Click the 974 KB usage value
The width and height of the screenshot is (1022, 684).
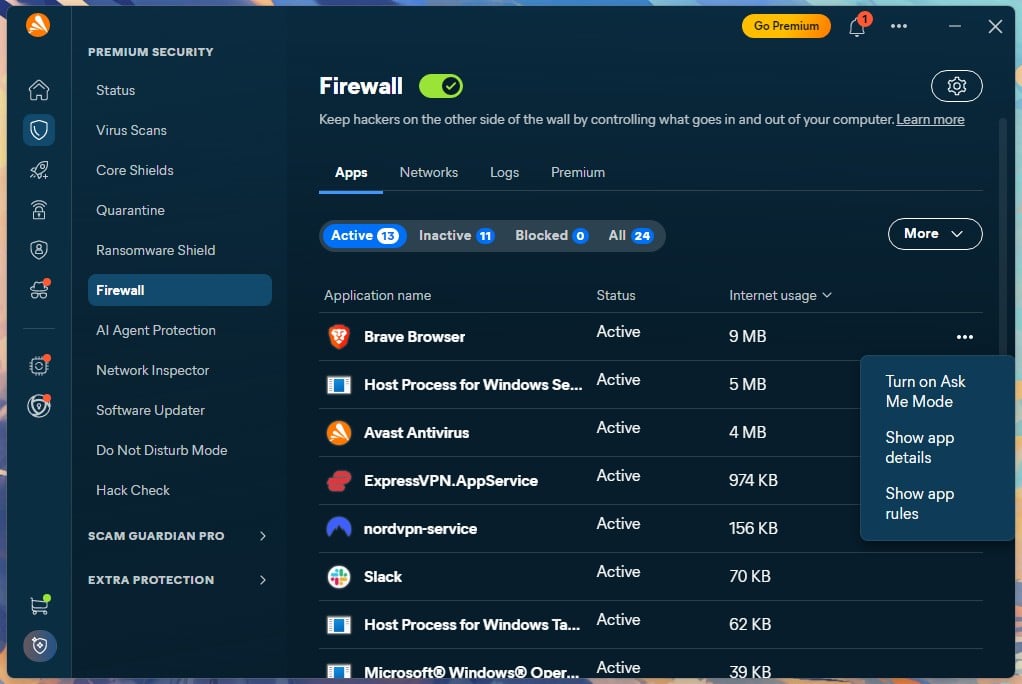[753, 481]
